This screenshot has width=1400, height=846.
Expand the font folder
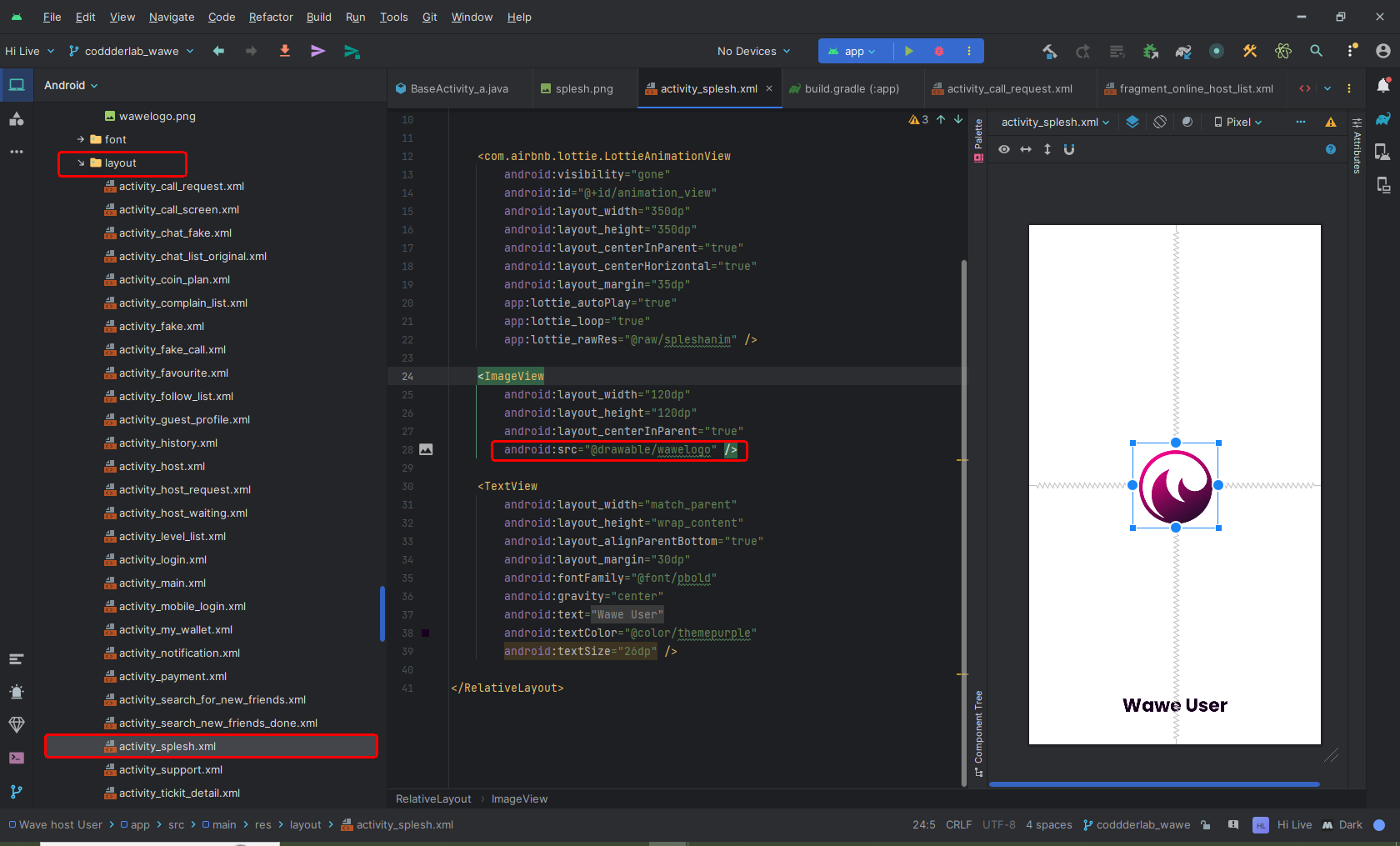click(81, 139)
